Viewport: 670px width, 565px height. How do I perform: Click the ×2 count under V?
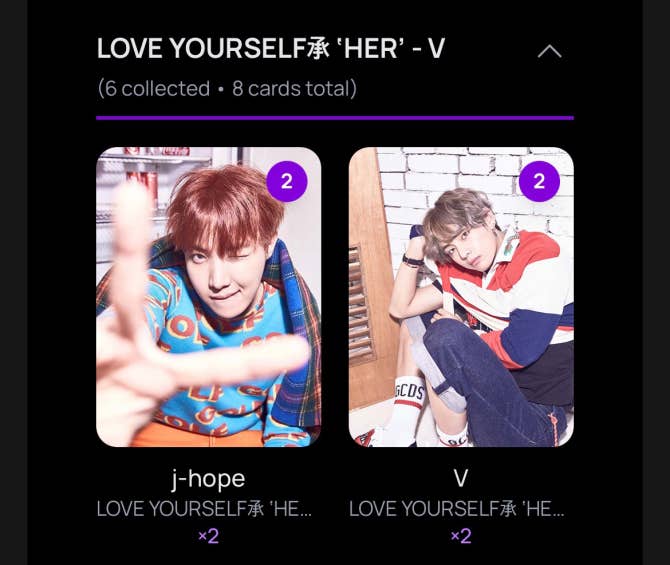click(461, 536)
